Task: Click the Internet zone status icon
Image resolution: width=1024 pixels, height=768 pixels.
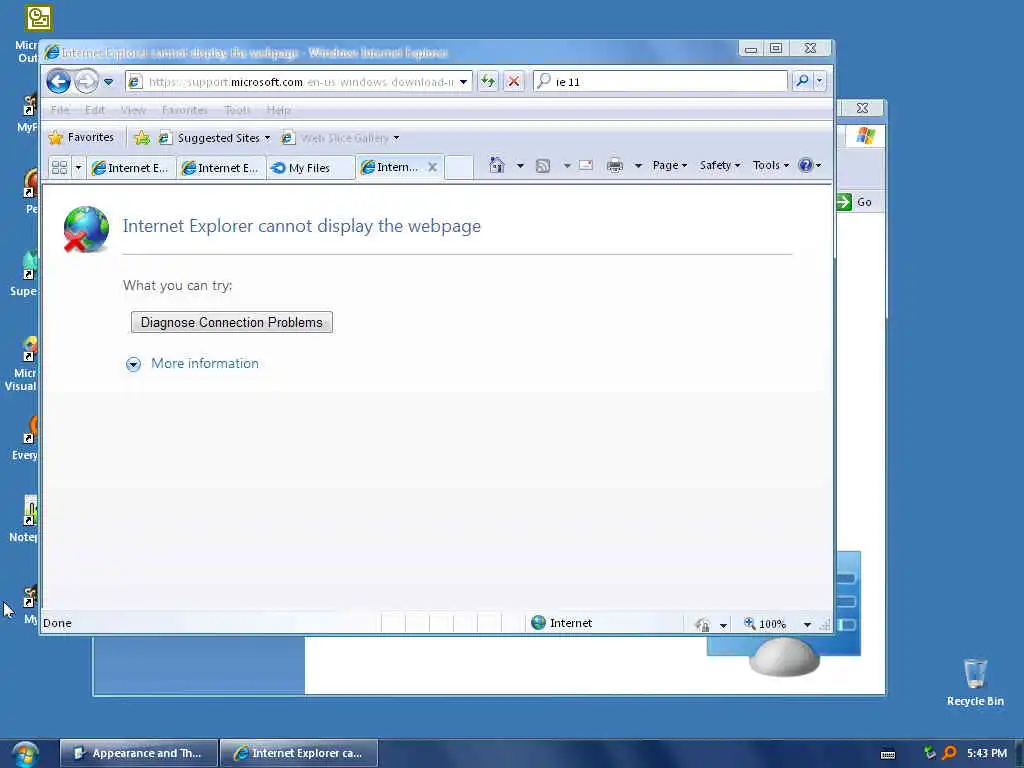Action: pos(538,623)
